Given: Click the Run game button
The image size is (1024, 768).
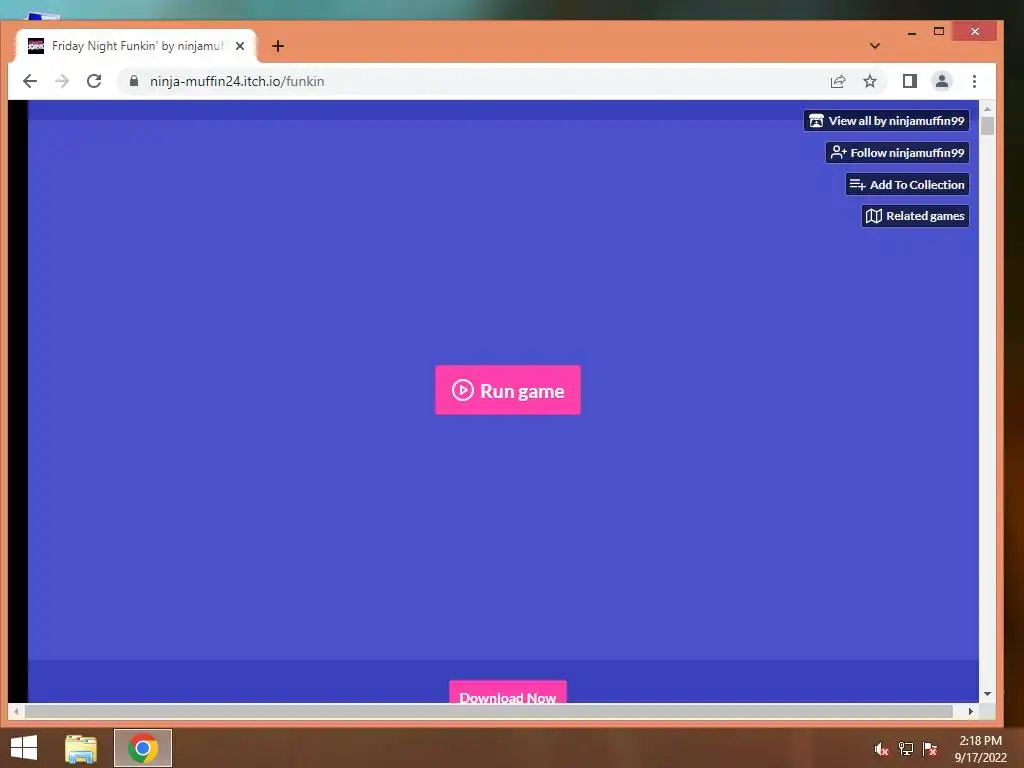Looking at the screenshot, I should click(x=507, y=390).
